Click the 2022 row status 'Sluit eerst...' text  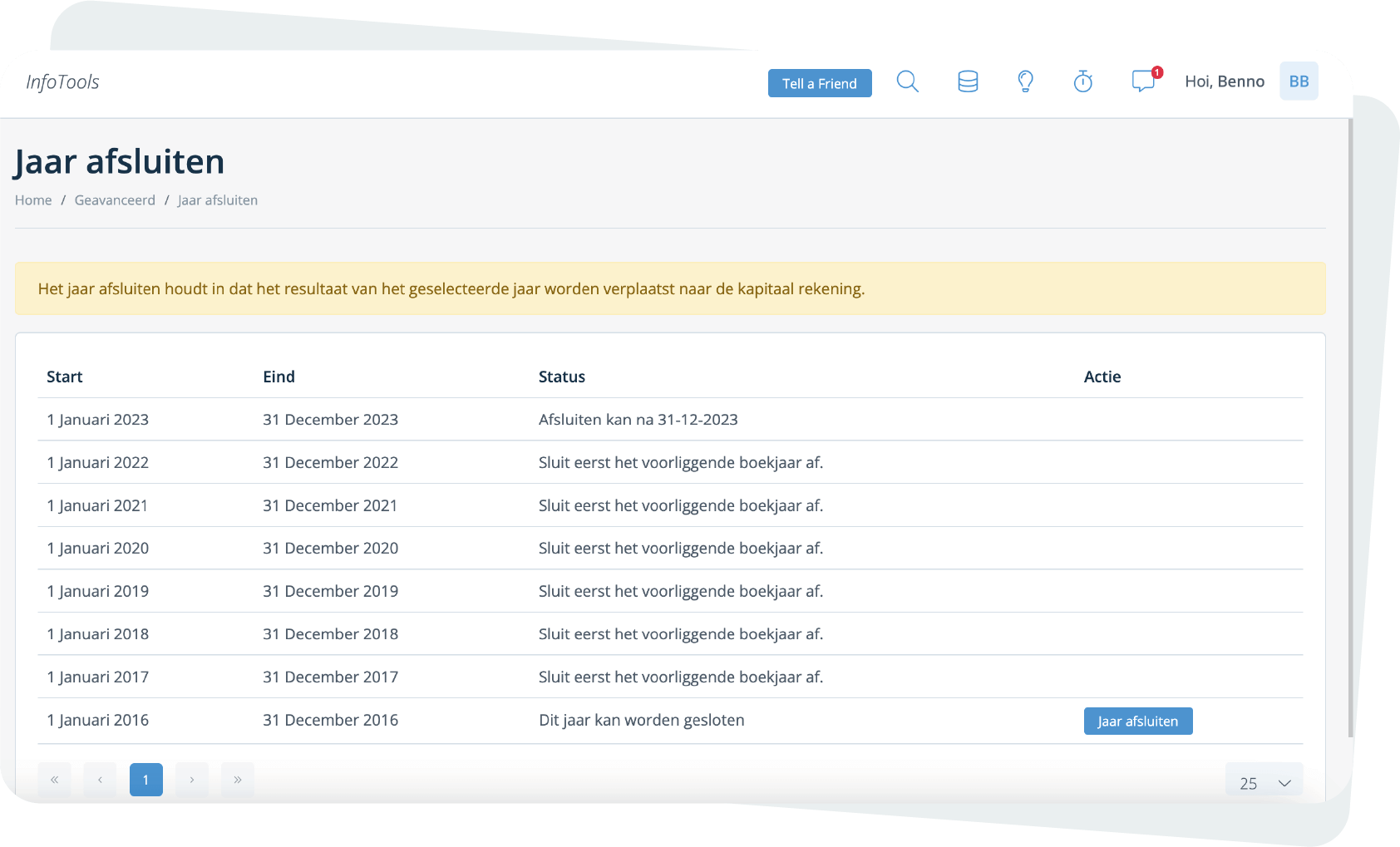(681, 463)
